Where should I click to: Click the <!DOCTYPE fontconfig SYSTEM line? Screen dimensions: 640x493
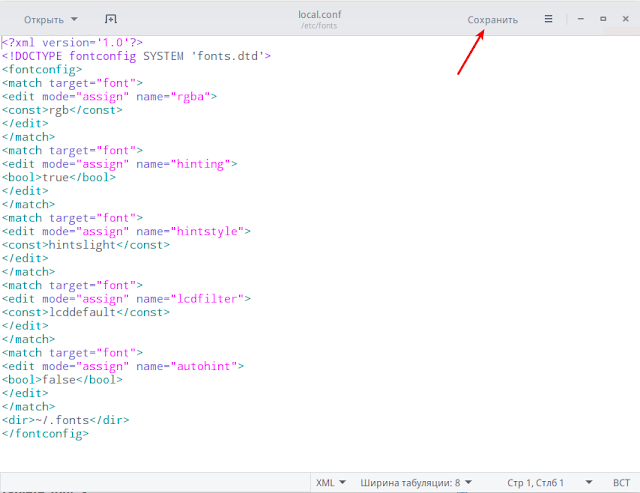(136, 56)
